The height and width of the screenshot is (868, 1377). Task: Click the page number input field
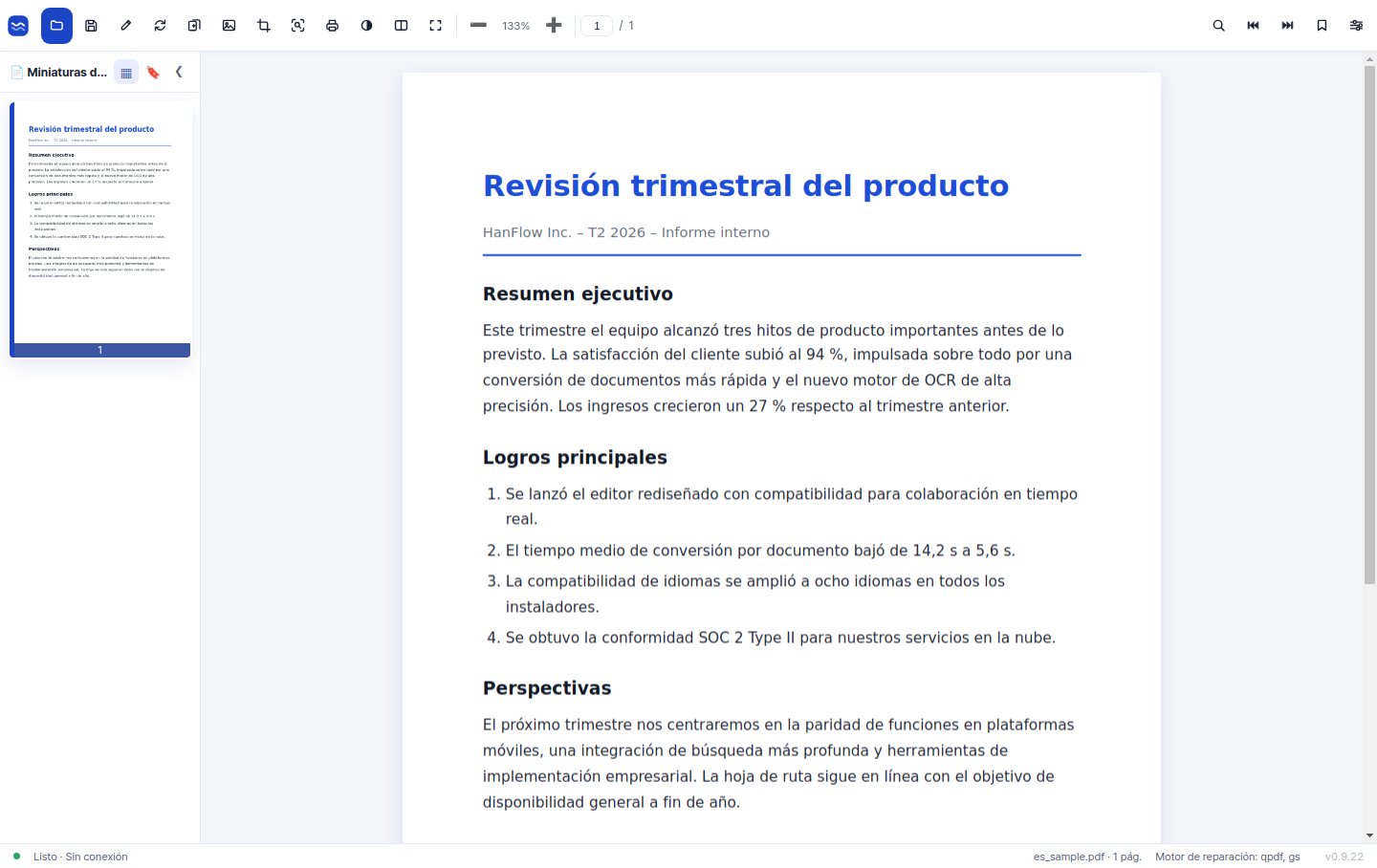click(597, 26)
